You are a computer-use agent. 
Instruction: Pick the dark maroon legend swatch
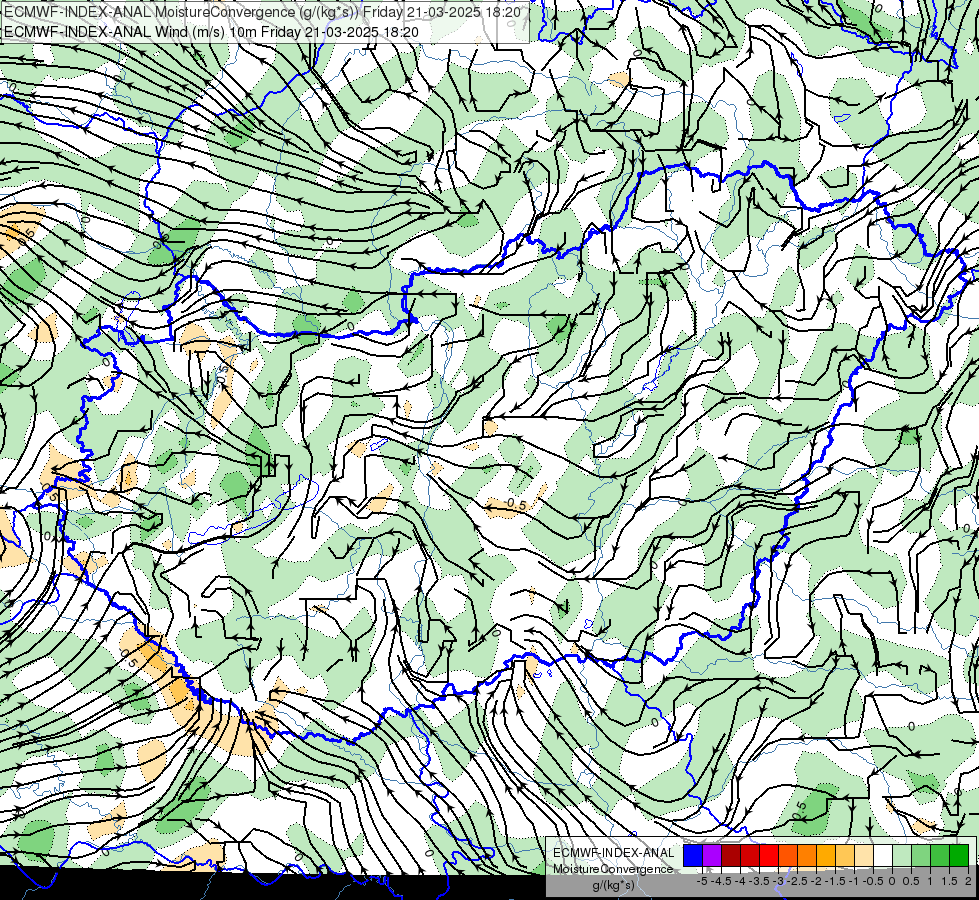[731, 856]
